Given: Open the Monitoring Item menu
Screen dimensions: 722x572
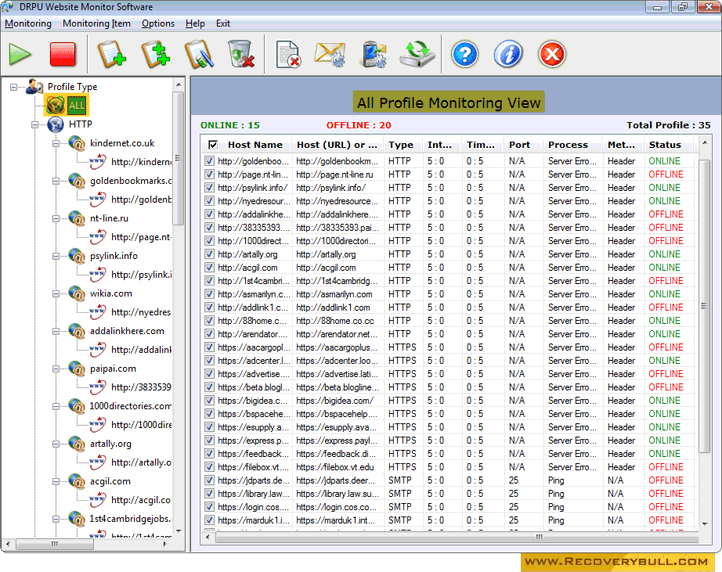Looking at the screenshot, I should (x=97, y=23).
